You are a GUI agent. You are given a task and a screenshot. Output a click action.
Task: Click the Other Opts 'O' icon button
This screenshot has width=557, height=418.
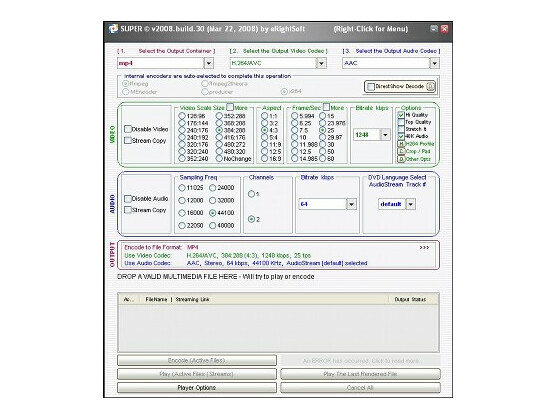point(401,159)
